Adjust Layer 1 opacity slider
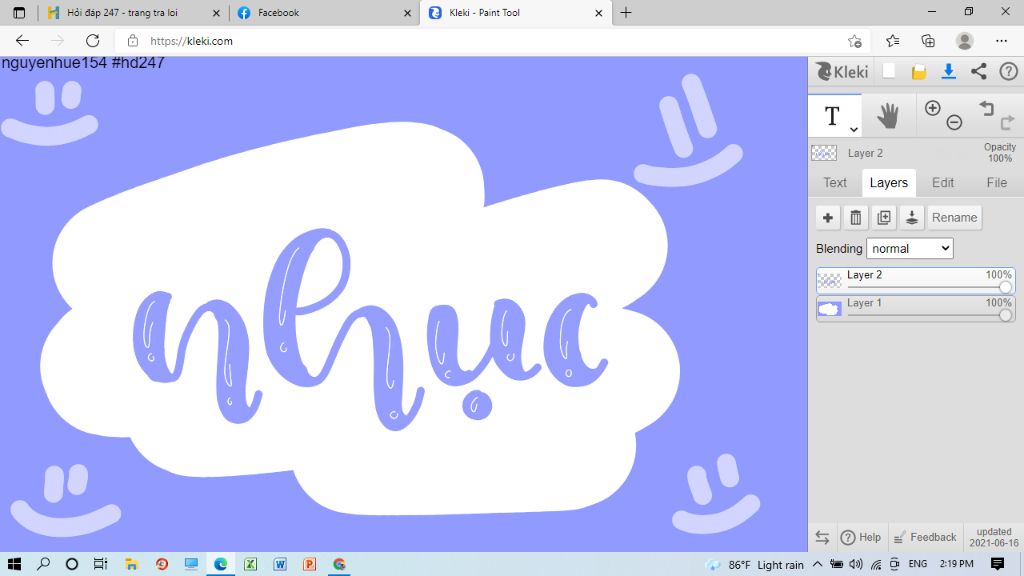 point(1005,315)
